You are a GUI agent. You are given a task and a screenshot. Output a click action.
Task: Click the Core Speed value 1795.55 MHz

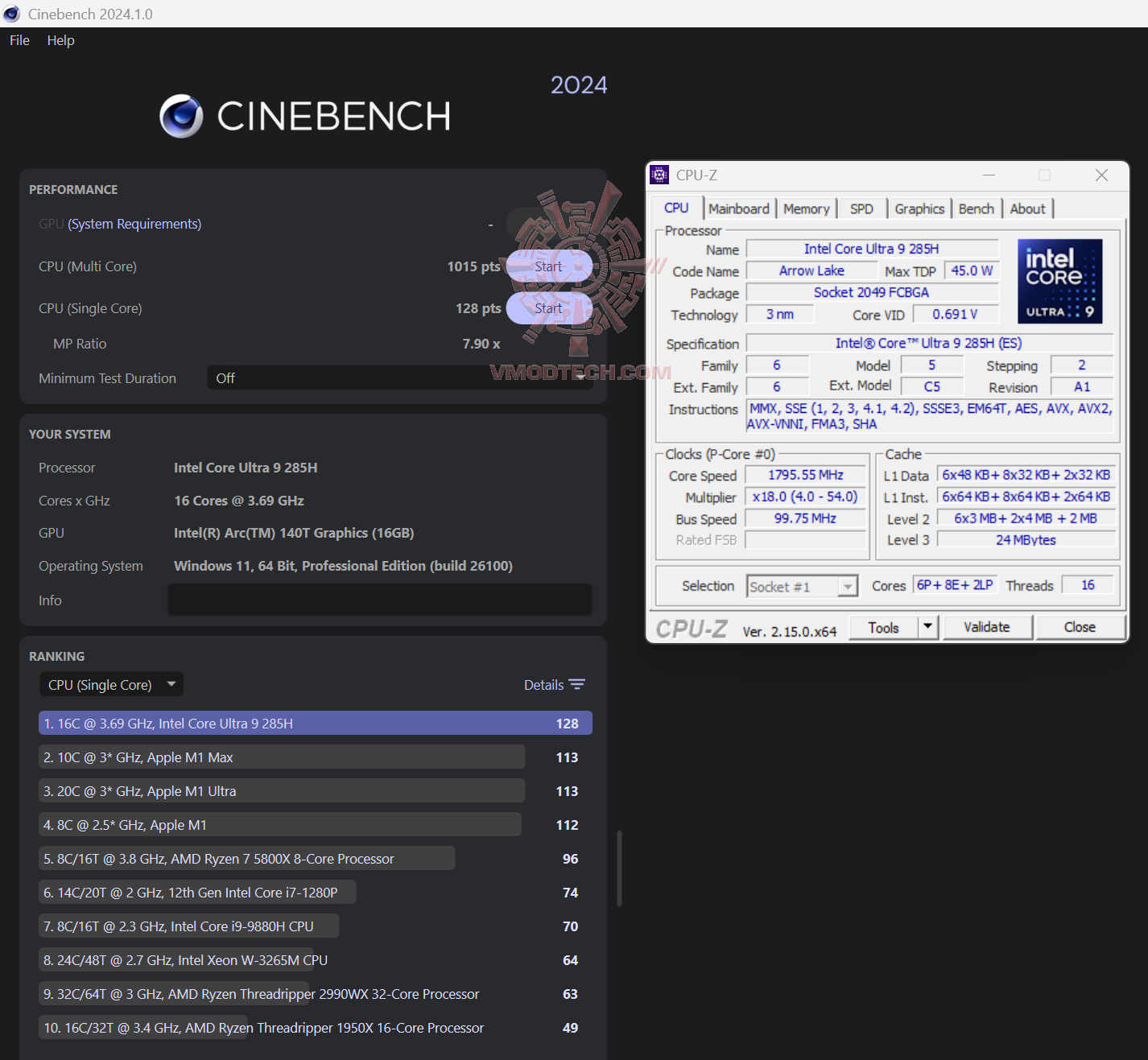coord(806,476)
